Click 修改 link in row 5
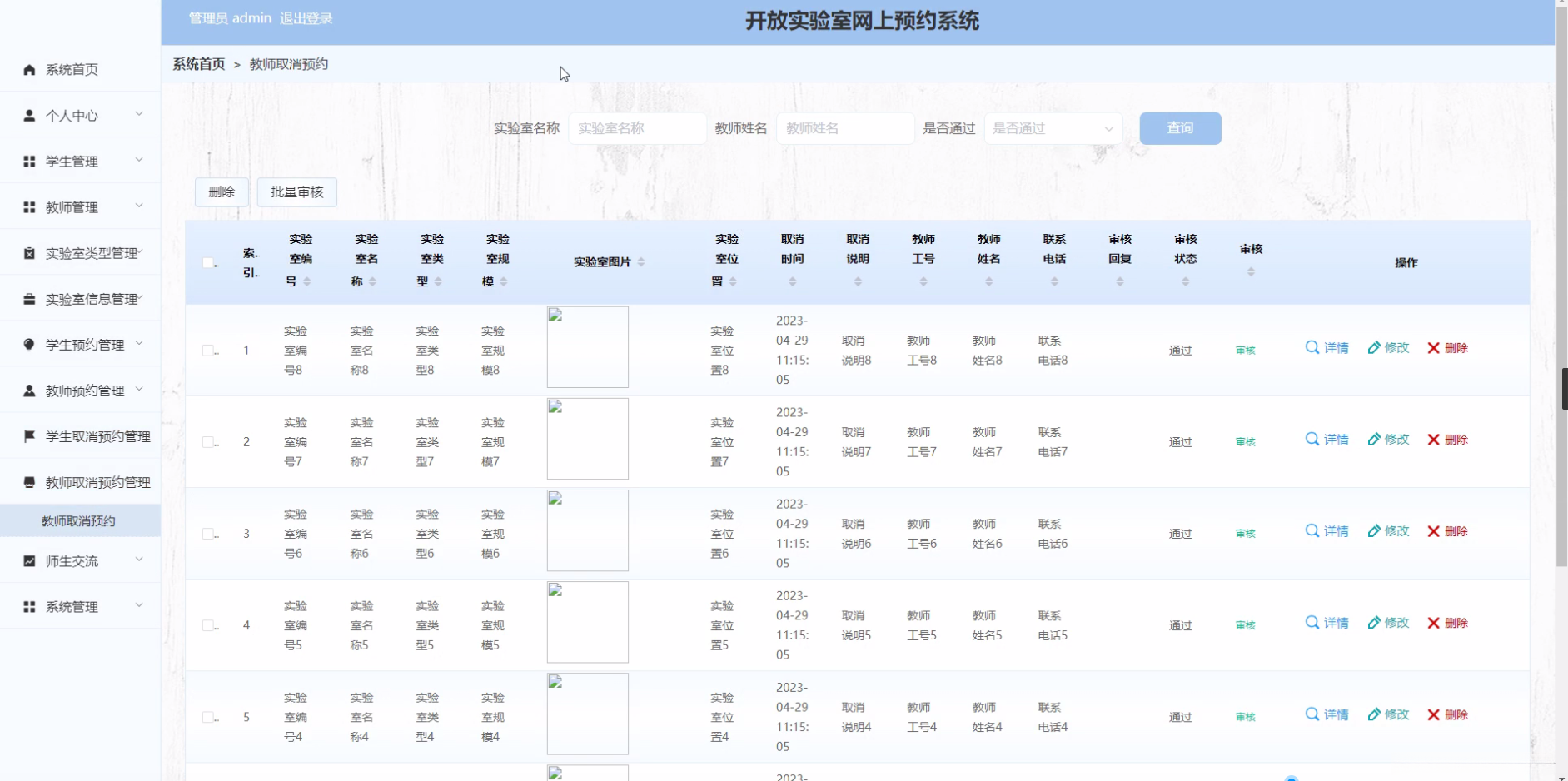1568x781 pixels. pos(1388,714)
